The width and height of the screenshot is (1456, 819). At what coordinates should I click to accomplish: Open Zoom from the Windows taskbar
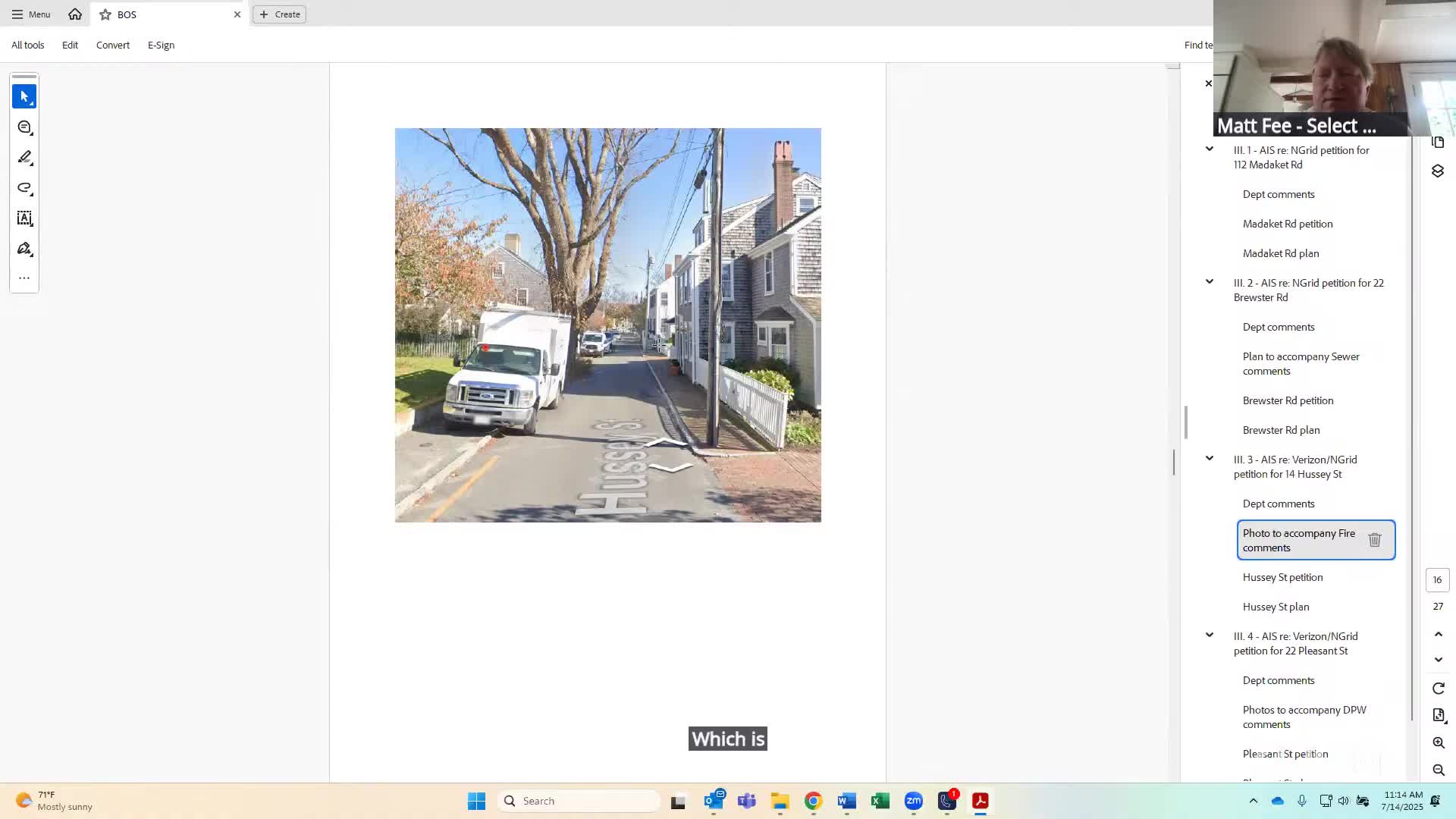coord(913,801)
